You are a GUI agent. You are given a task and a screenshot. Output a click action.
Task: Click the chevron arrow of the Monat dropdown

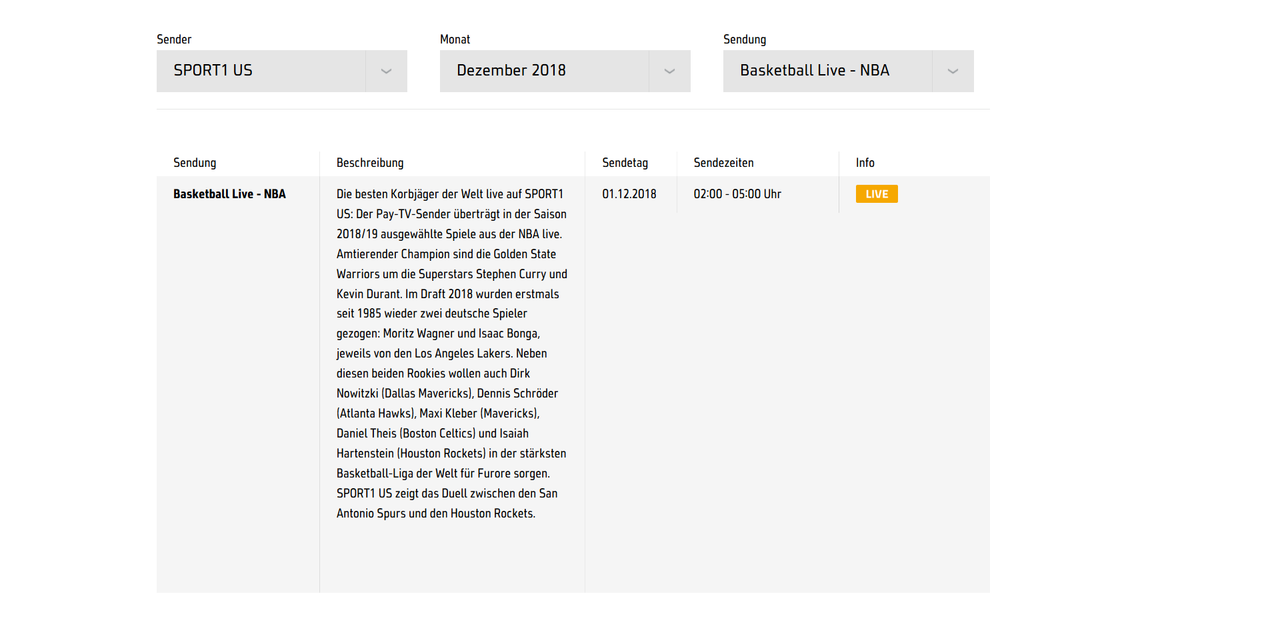coord(670,71)
